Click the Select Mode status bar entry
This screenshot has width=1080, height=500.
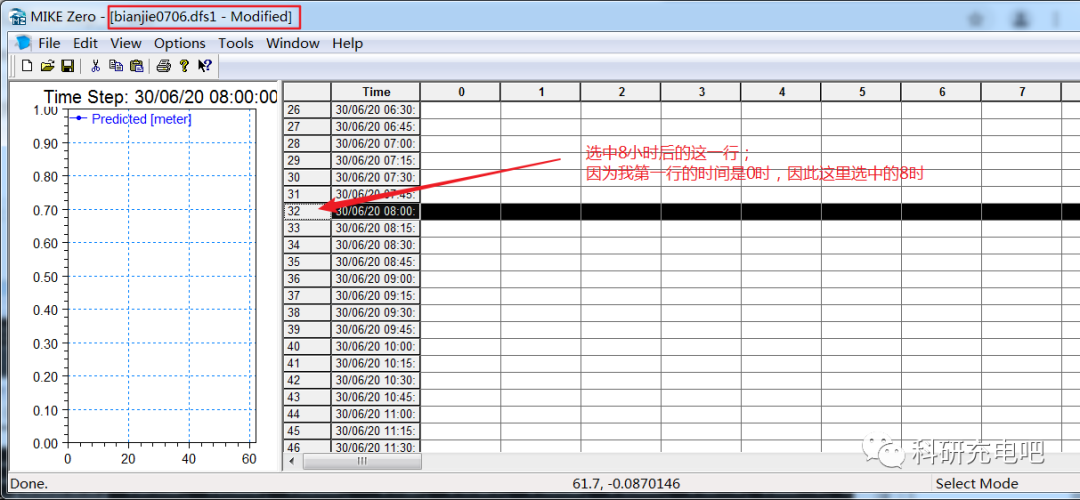click(977, 484)
